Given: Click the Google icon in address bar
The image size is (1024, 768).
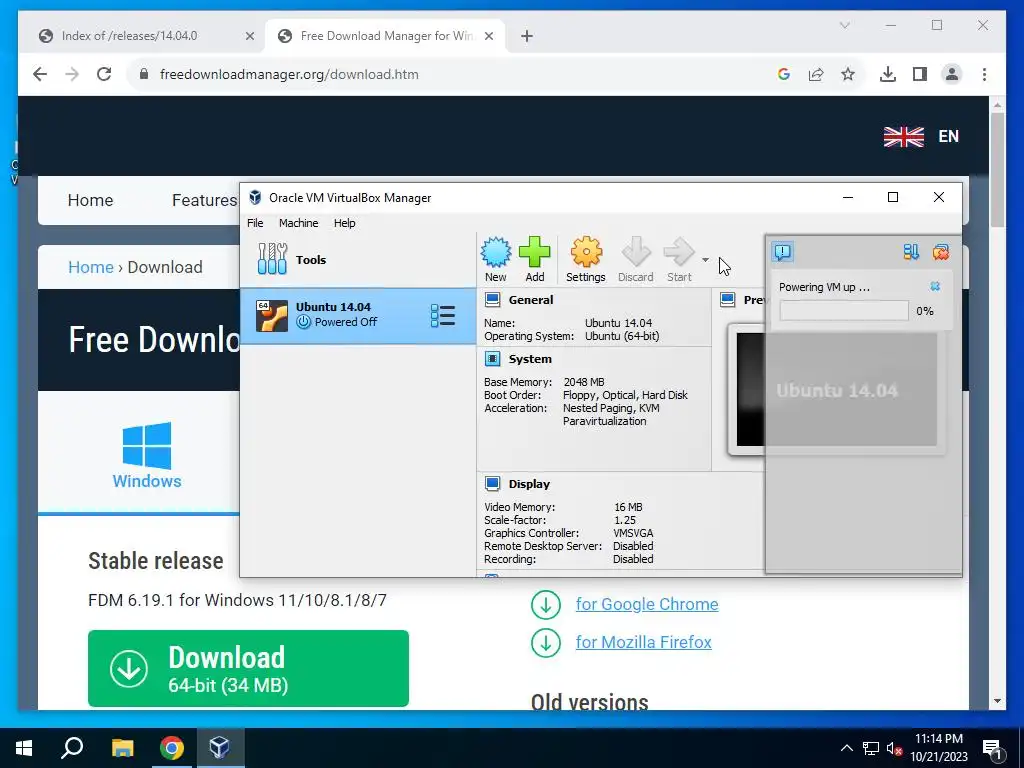Looking at the screenshot, I should pos(784,74).
